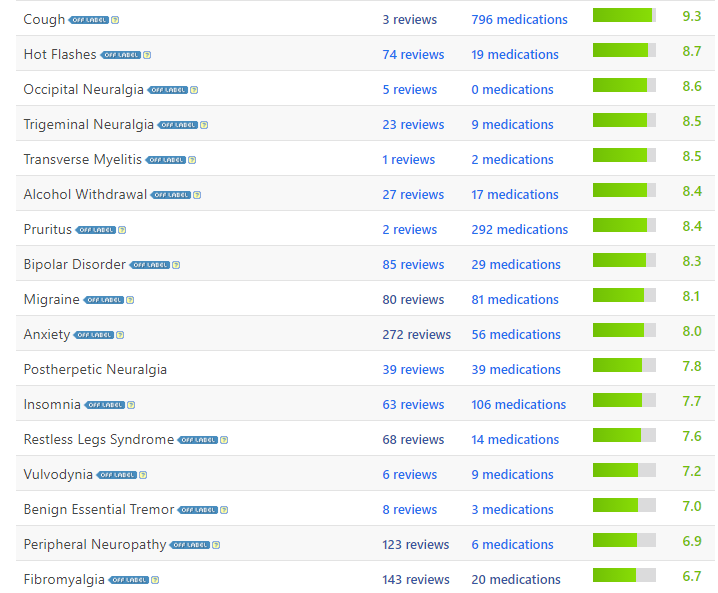718x593 pixels.
Task: Click the help icon beside Fibromyalgia
Action: click(155, 580)
